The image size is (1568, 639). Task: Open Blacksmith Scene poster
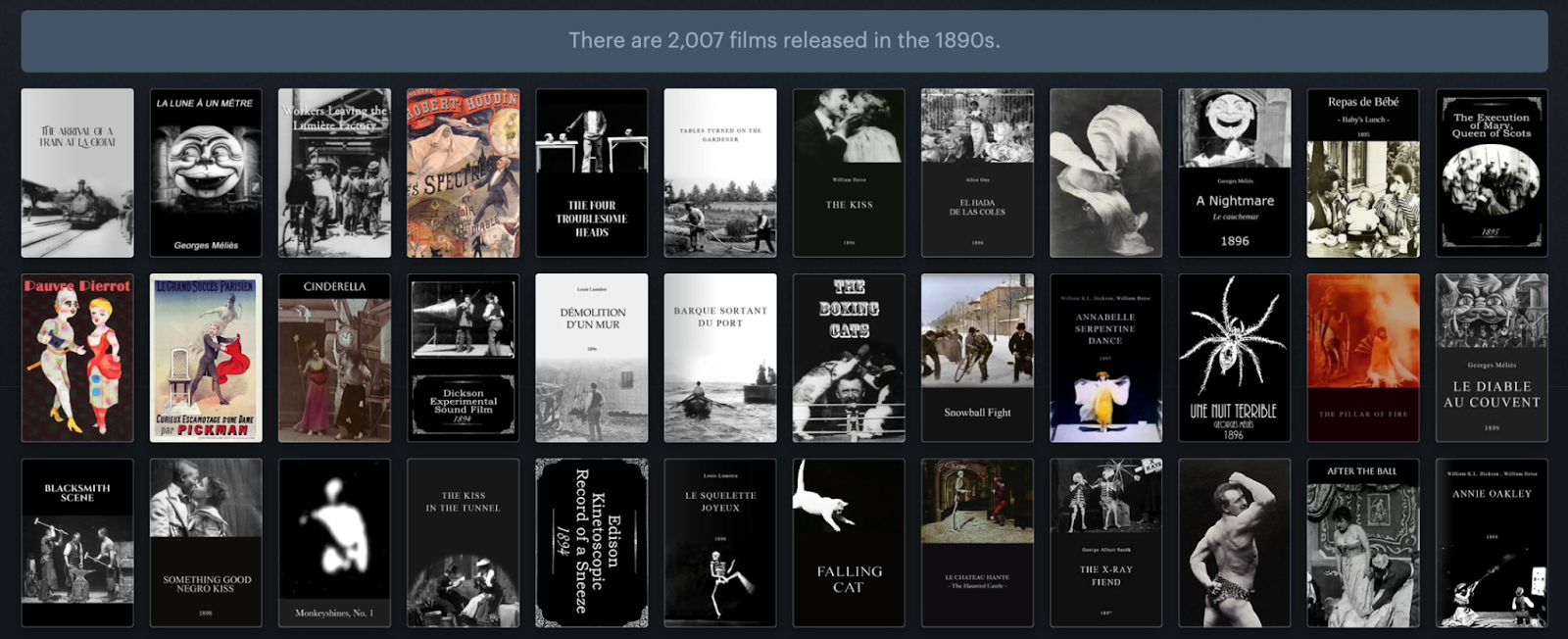point(77,543)
